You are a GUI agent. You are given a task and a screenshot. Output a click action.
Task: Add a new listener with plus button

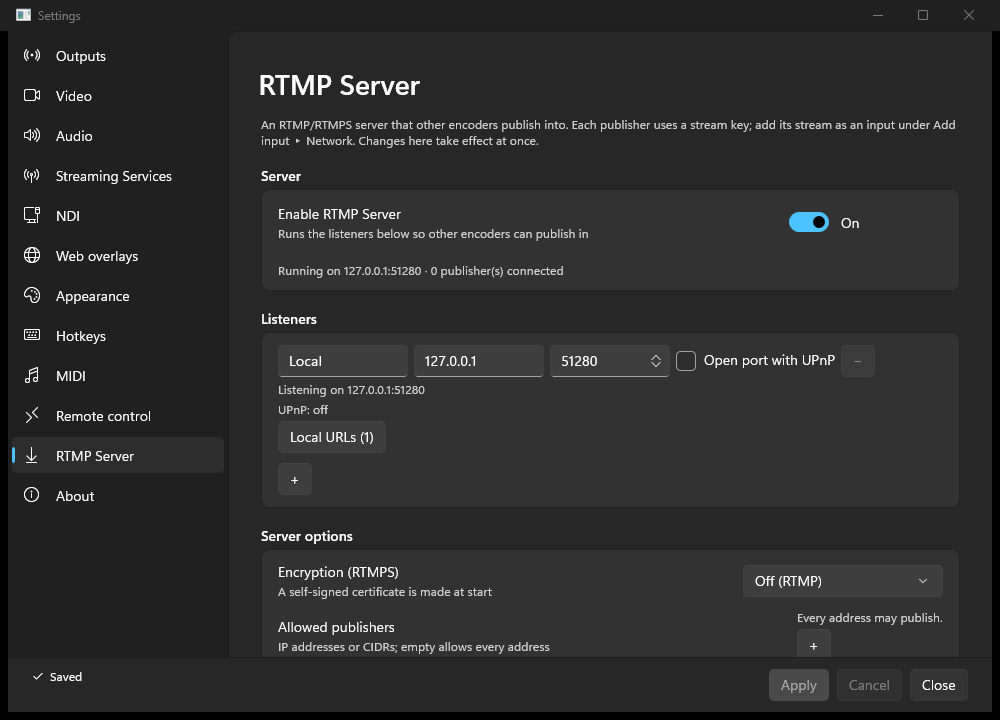point(295,480)
